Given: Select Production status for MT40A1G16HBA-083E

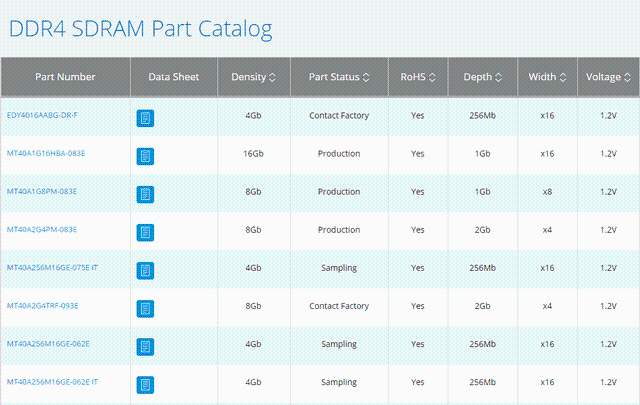Looking at the screenshot, I should tap(339, 154).
